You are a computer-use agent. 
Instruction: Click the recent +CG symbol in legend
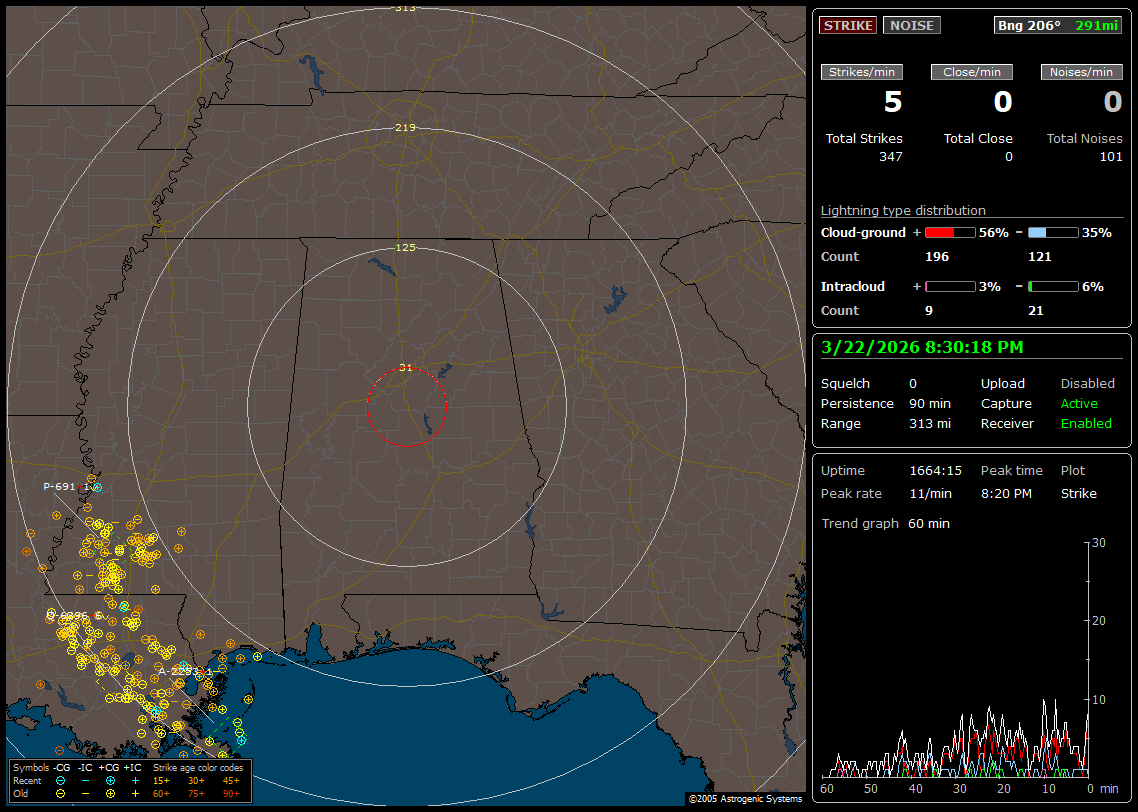[x=110, y=780]
